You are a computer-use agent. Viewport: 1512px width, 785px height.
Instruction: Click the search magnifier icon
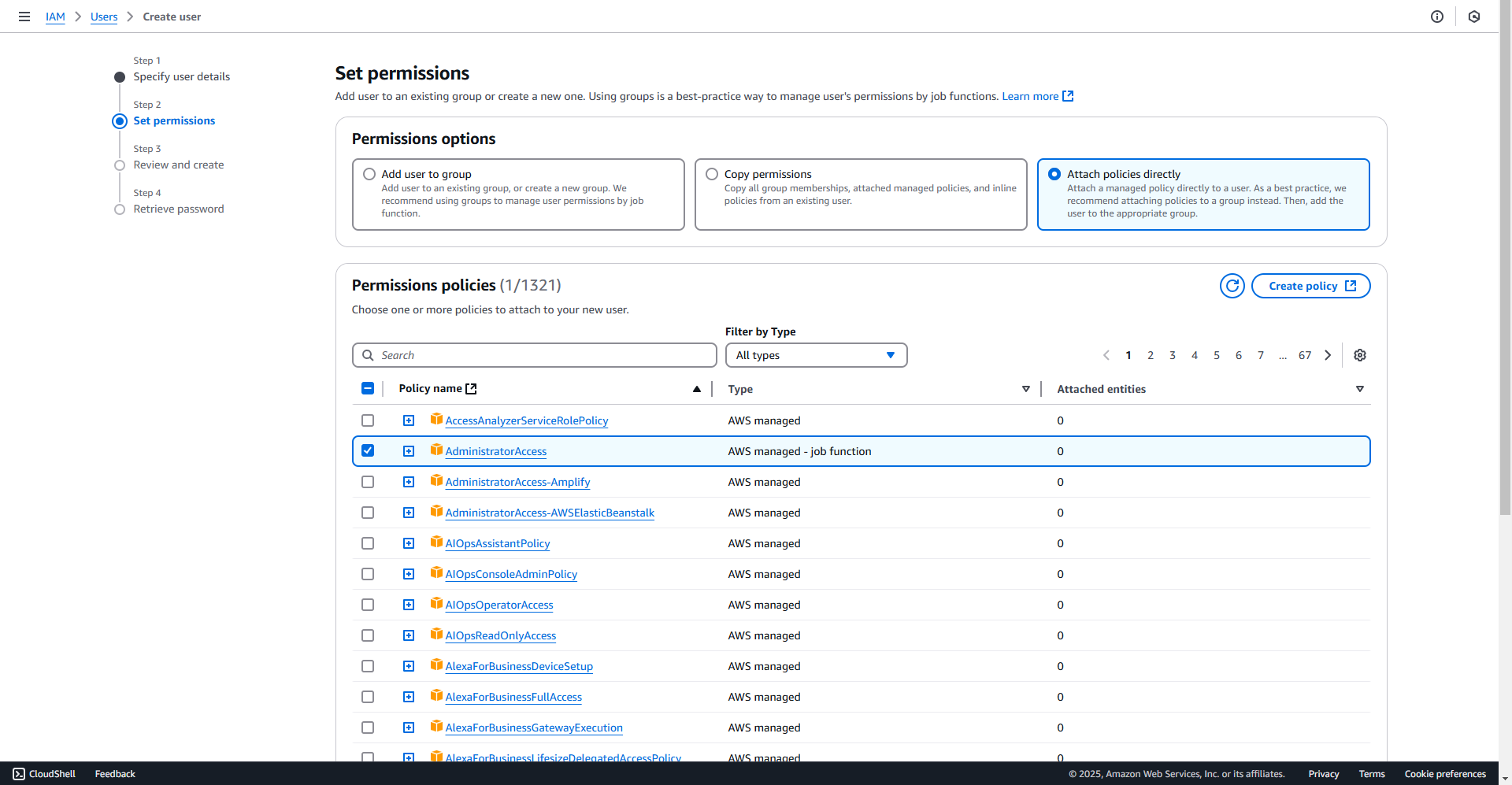(x=368, y=355)
